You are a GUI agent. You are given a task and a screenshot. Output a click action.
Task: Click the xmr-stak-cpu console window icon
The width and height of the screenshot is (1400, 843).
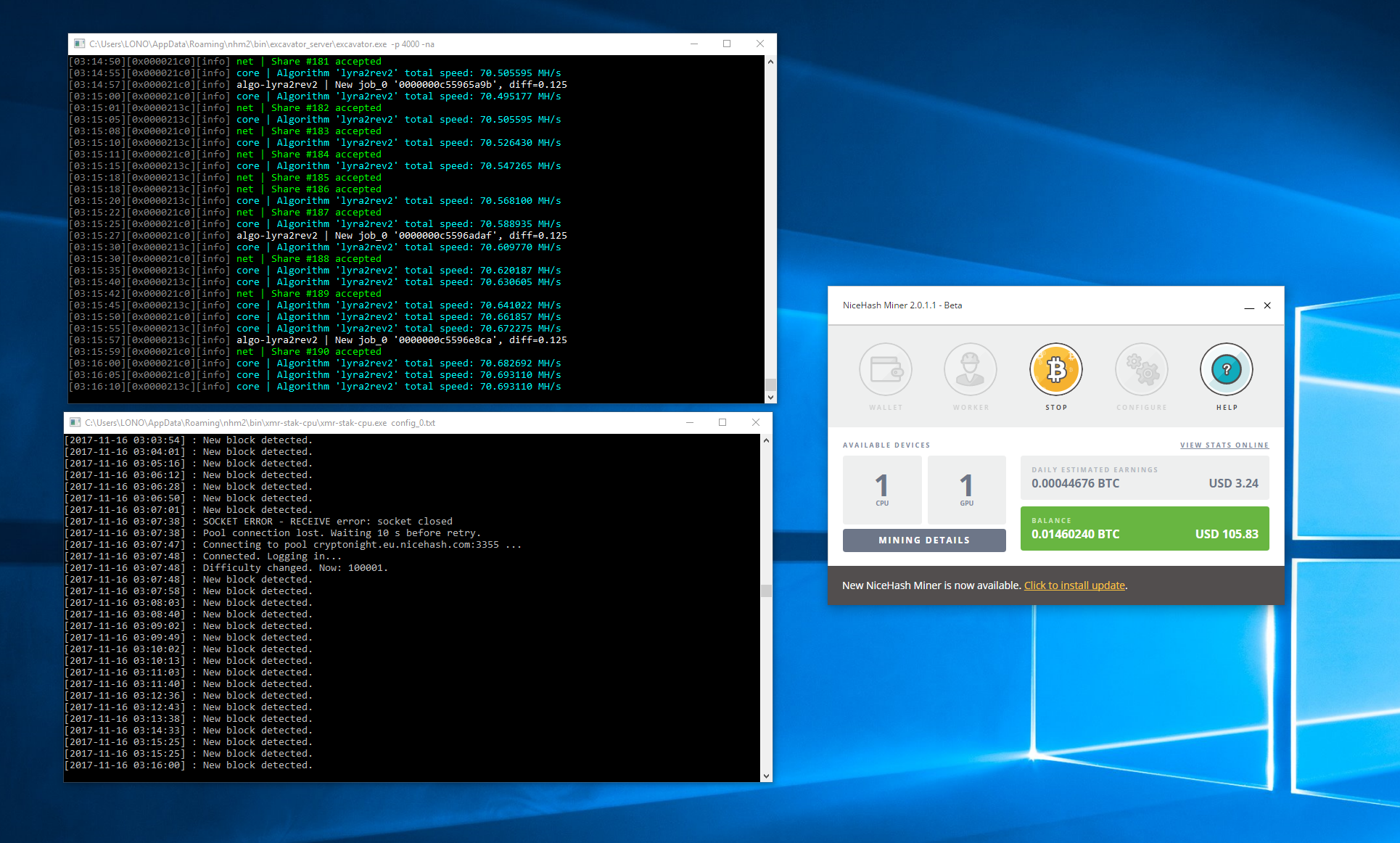[75, 423]
